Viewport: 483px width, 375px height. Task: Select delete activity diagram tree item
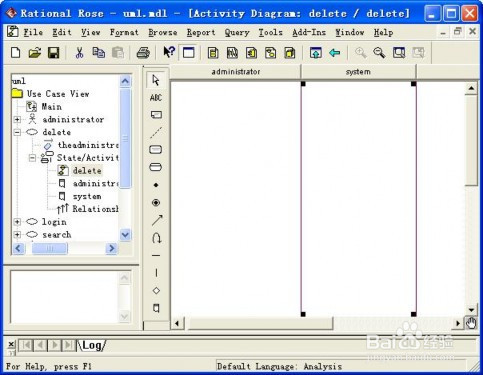tap(87, 171)
